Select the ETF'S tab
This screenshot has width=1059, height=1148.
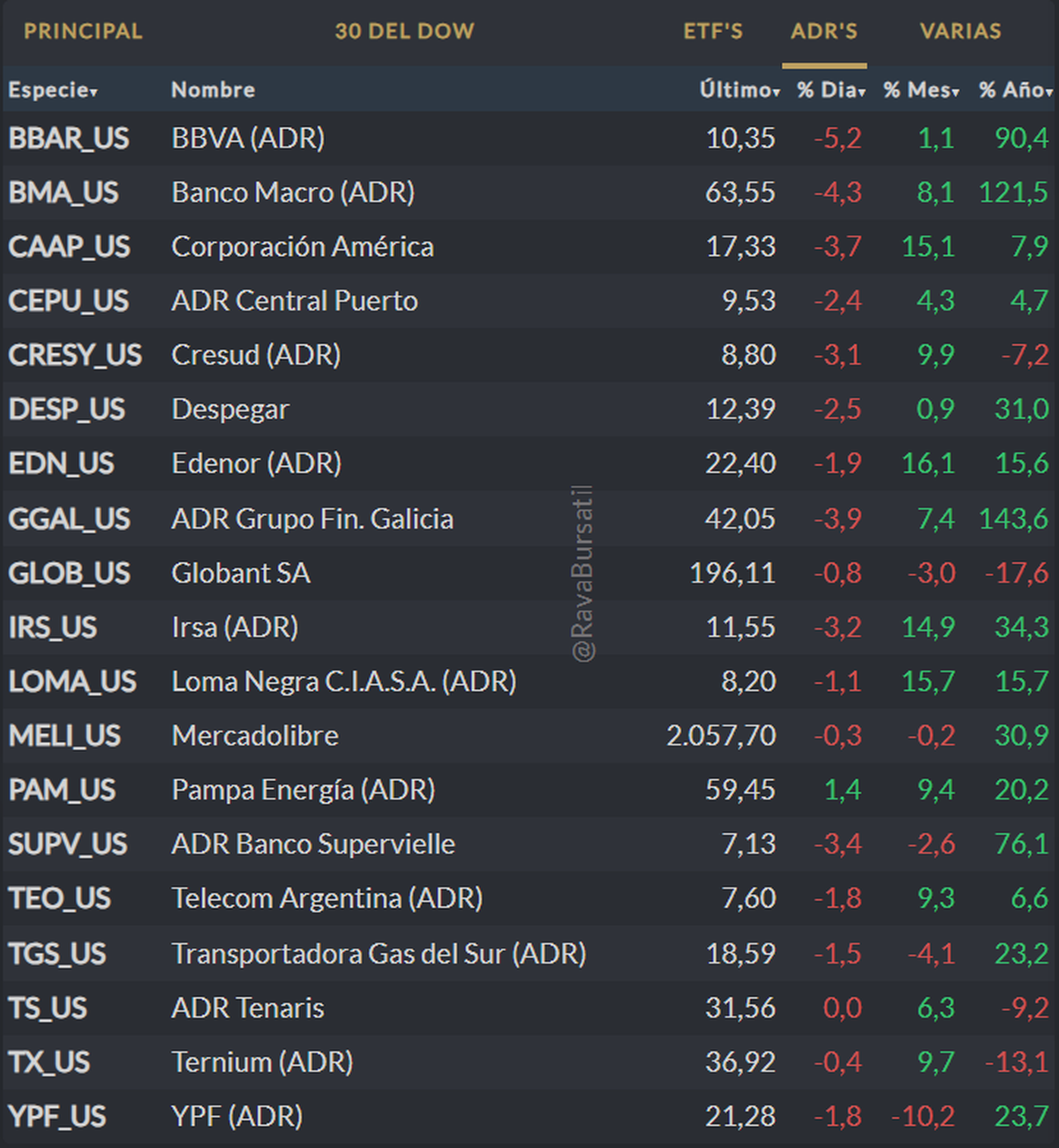pyautogui.click(x=713, y=31)
